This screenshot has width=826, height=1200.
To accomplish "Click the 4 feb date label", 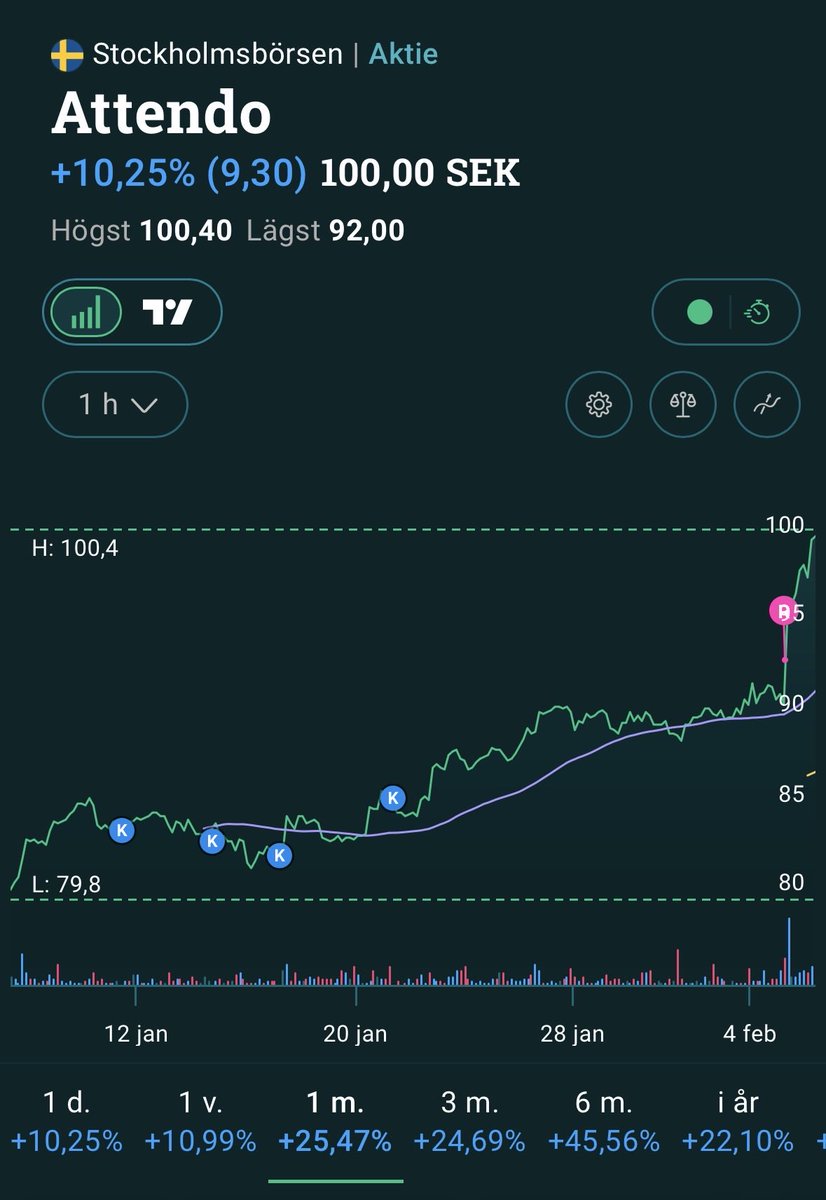I will [x=750, y=1034].
